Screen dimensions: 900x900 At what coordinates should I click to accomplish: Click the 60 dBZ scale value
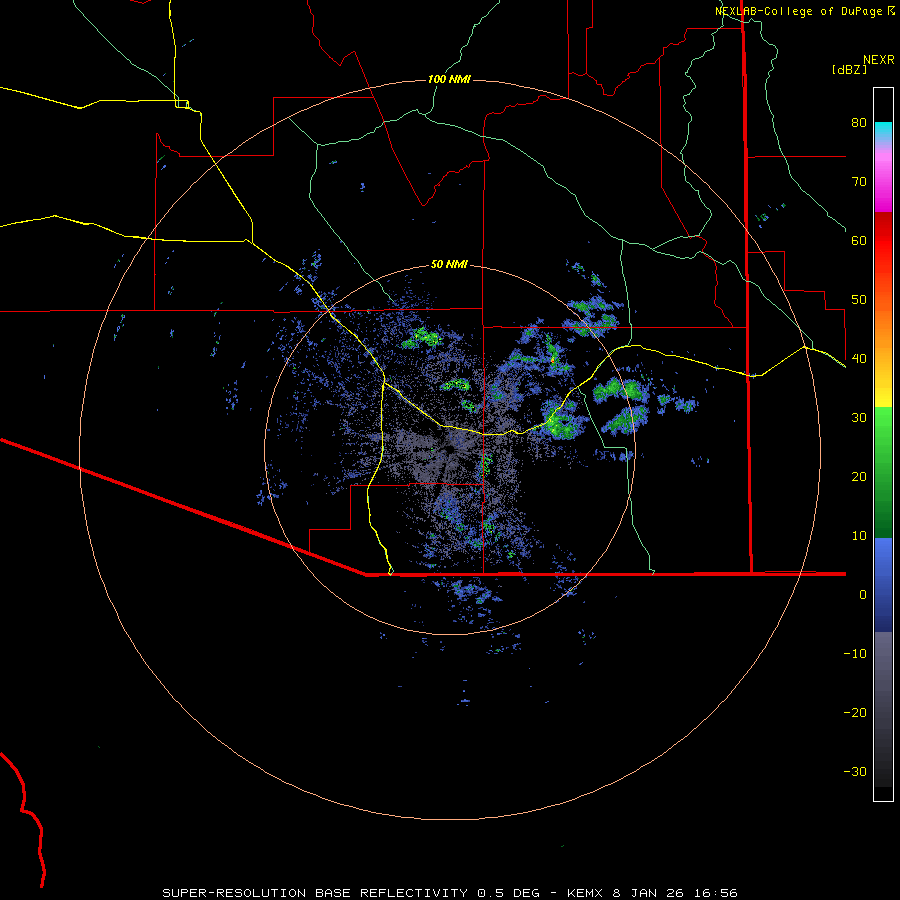point(859,240)
